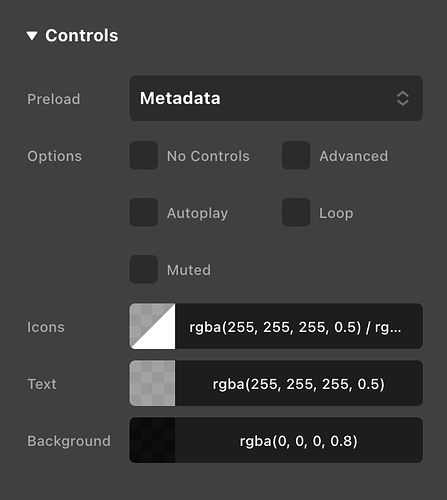Image resolution: width=447 pixels, height=500 pixels.
Task: Open the Preload Metadata dropdown
Action: (276, 98)
